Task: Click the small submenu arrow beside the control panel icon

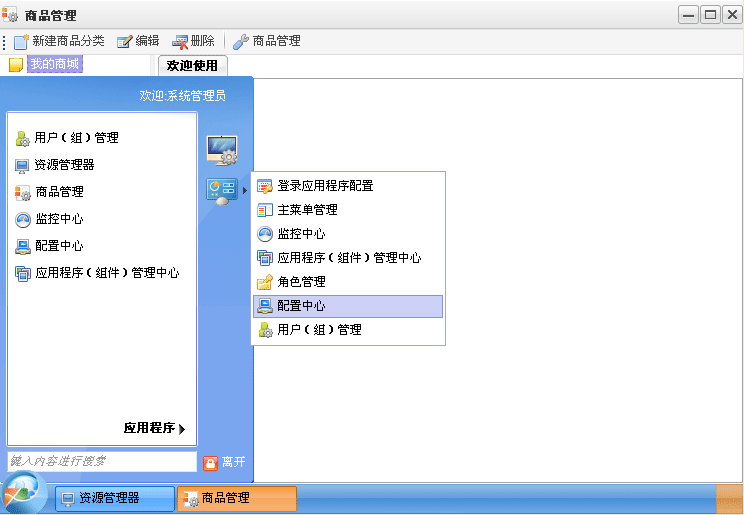Action: point(245,191)
